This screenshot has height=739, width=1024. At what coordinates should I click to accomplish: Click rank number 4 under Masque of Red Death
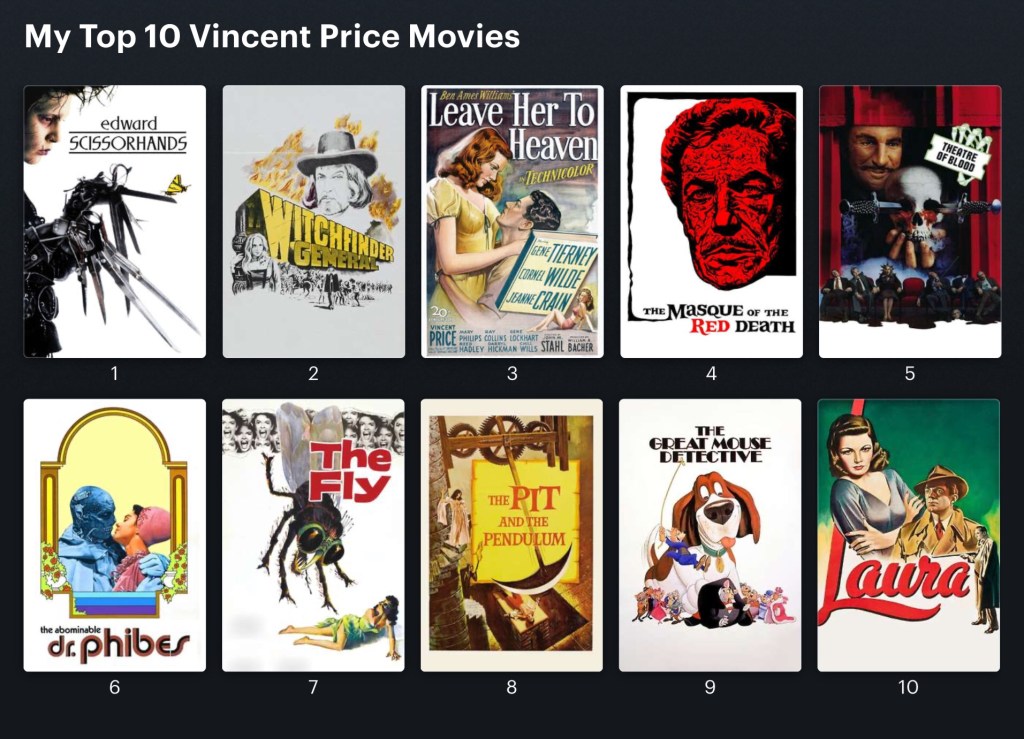tap(711, 373)
